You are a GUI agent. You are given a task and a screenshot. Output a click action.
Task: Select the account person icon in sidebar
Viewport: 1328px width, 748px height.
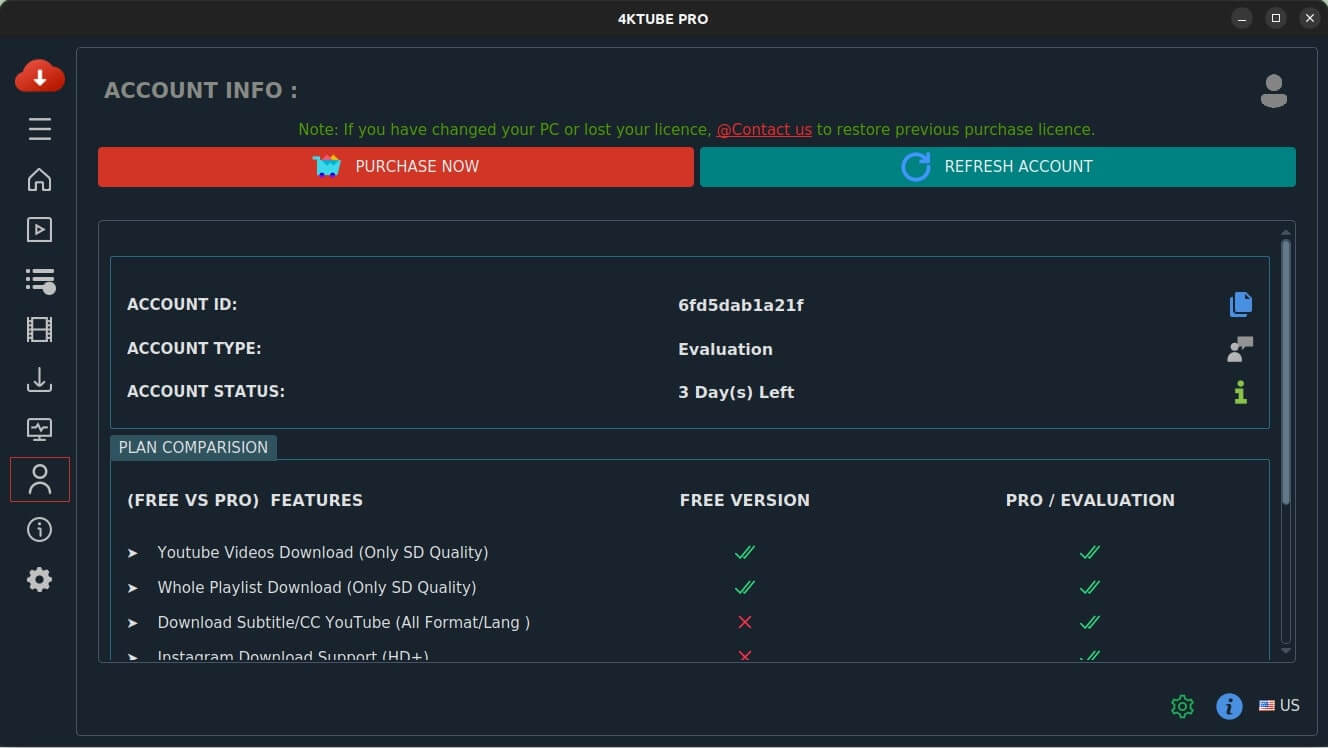click(40, 480)
